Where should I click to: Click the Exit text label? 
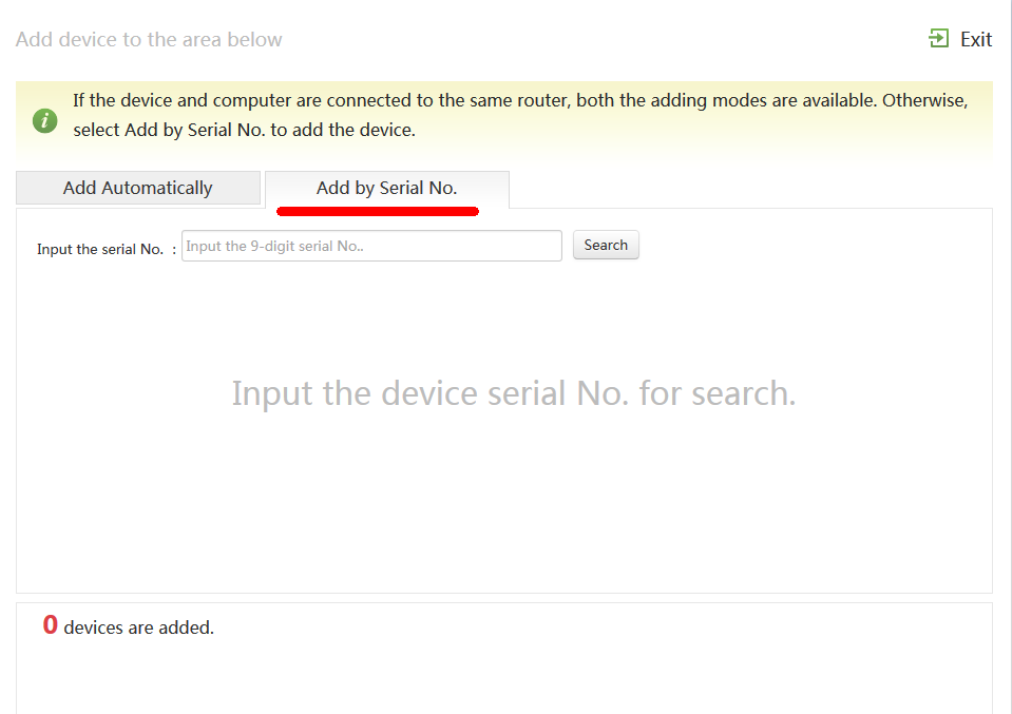tap(976, 40)
